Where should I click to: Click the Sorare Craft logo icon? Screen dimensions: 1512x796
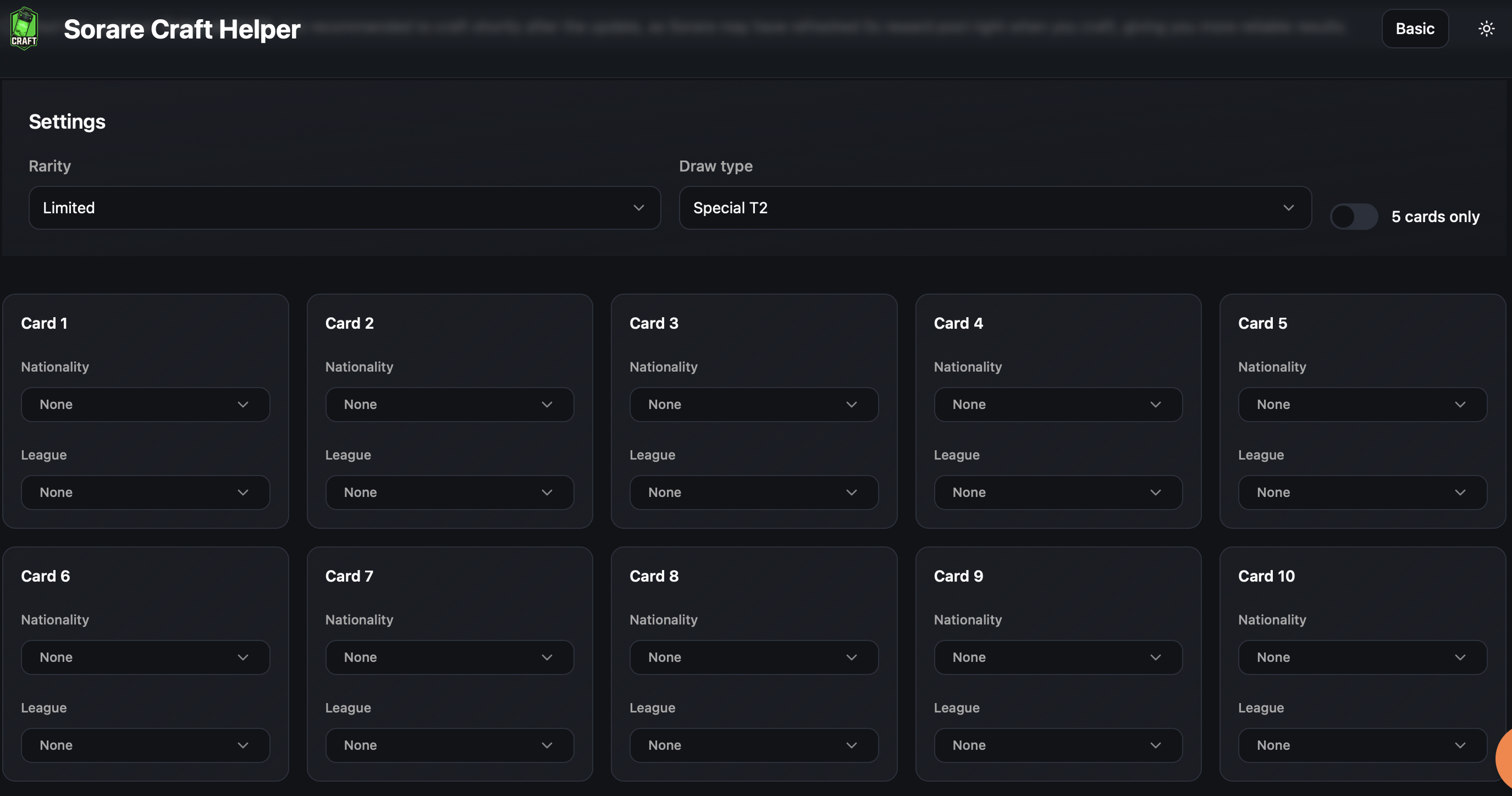click(24, 28)
